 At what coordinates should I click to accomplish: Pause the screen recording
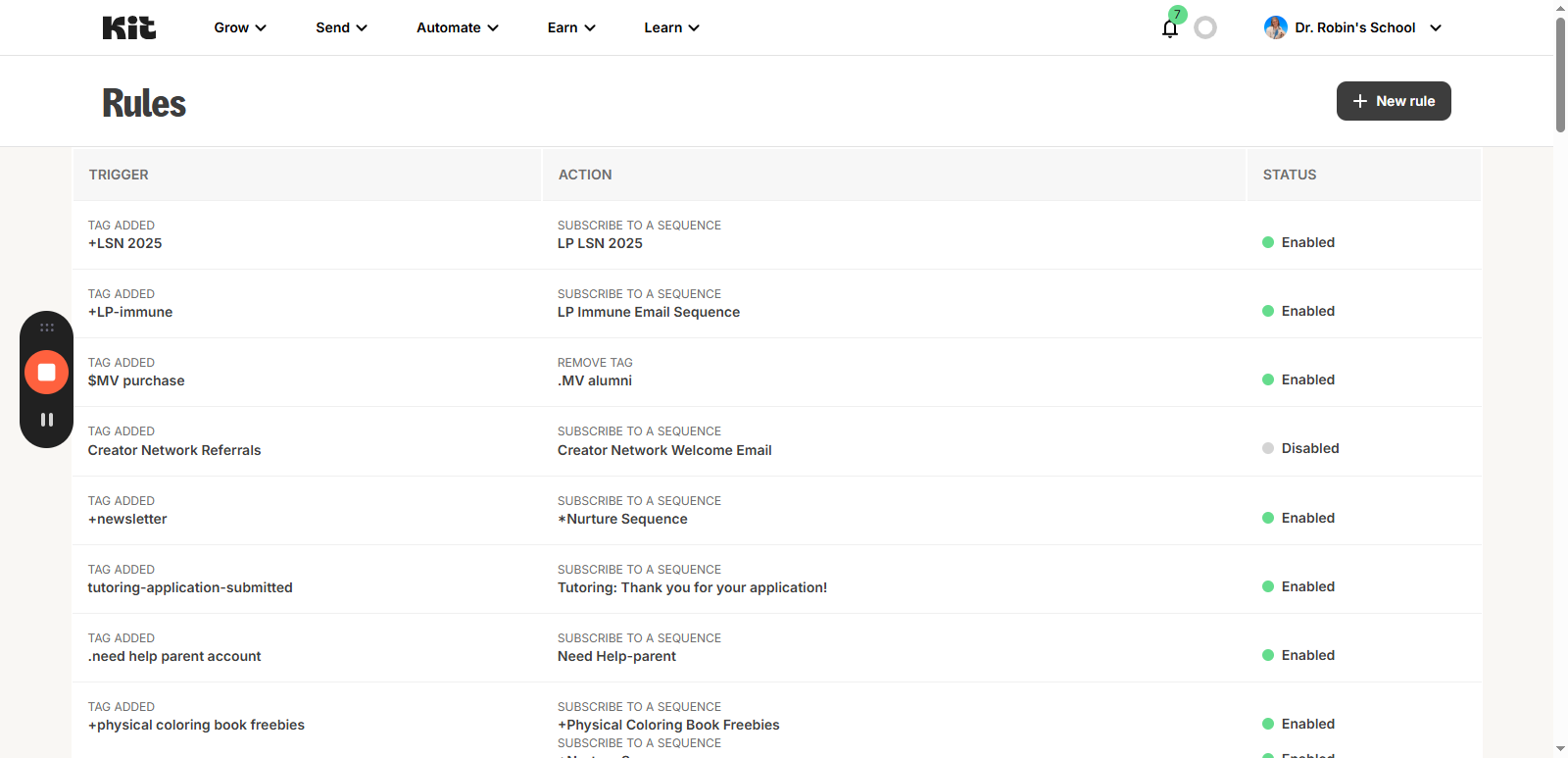46,420
